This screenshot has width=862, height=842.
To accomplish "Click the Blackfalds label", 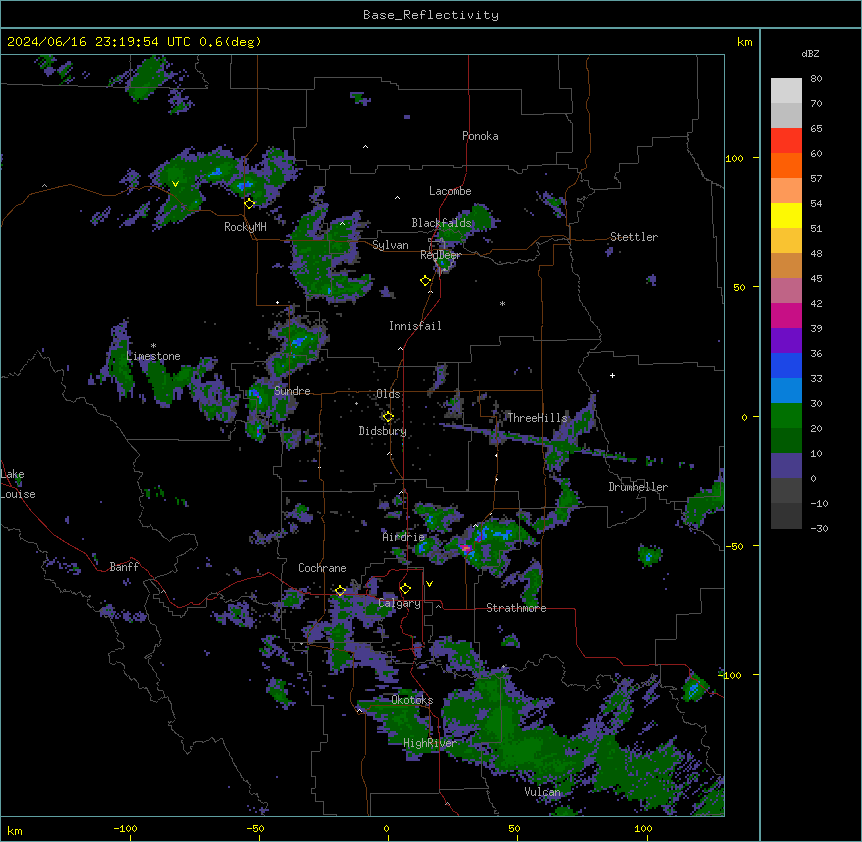I will [441, 223].
